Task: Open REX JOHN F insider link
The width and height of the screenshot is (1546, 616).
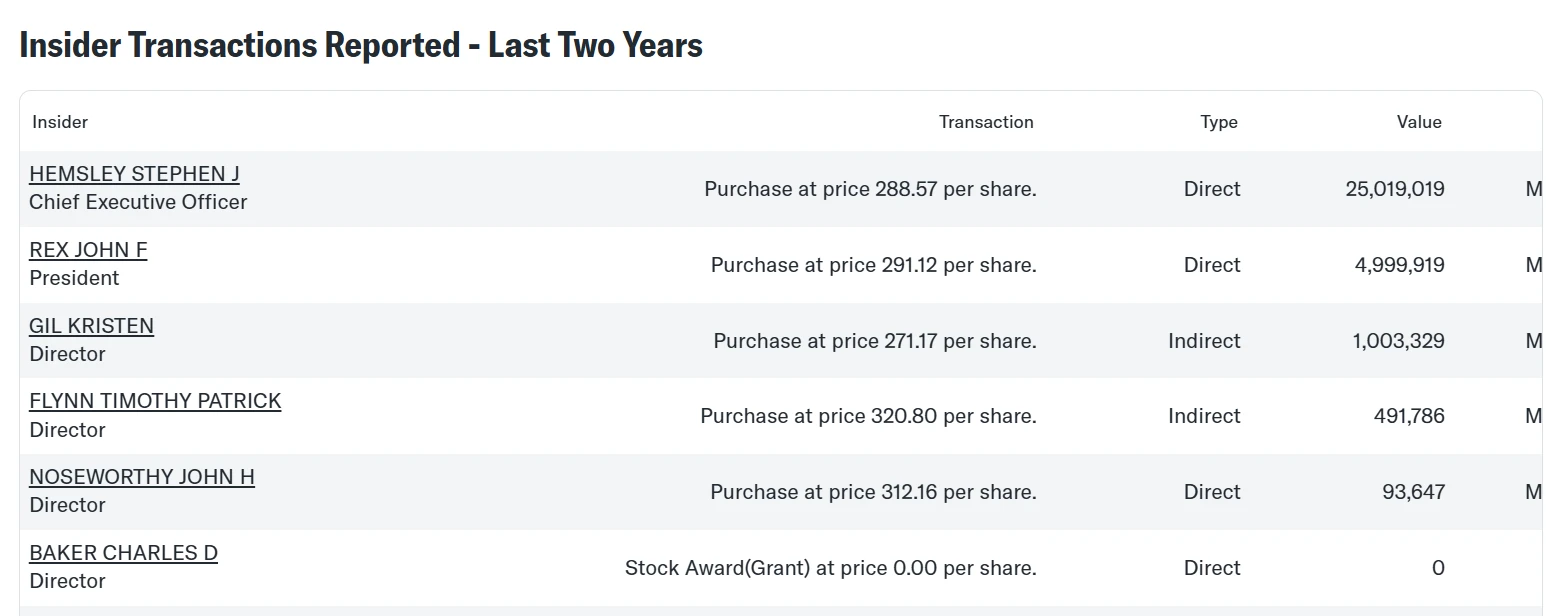Action: [88, 250]
